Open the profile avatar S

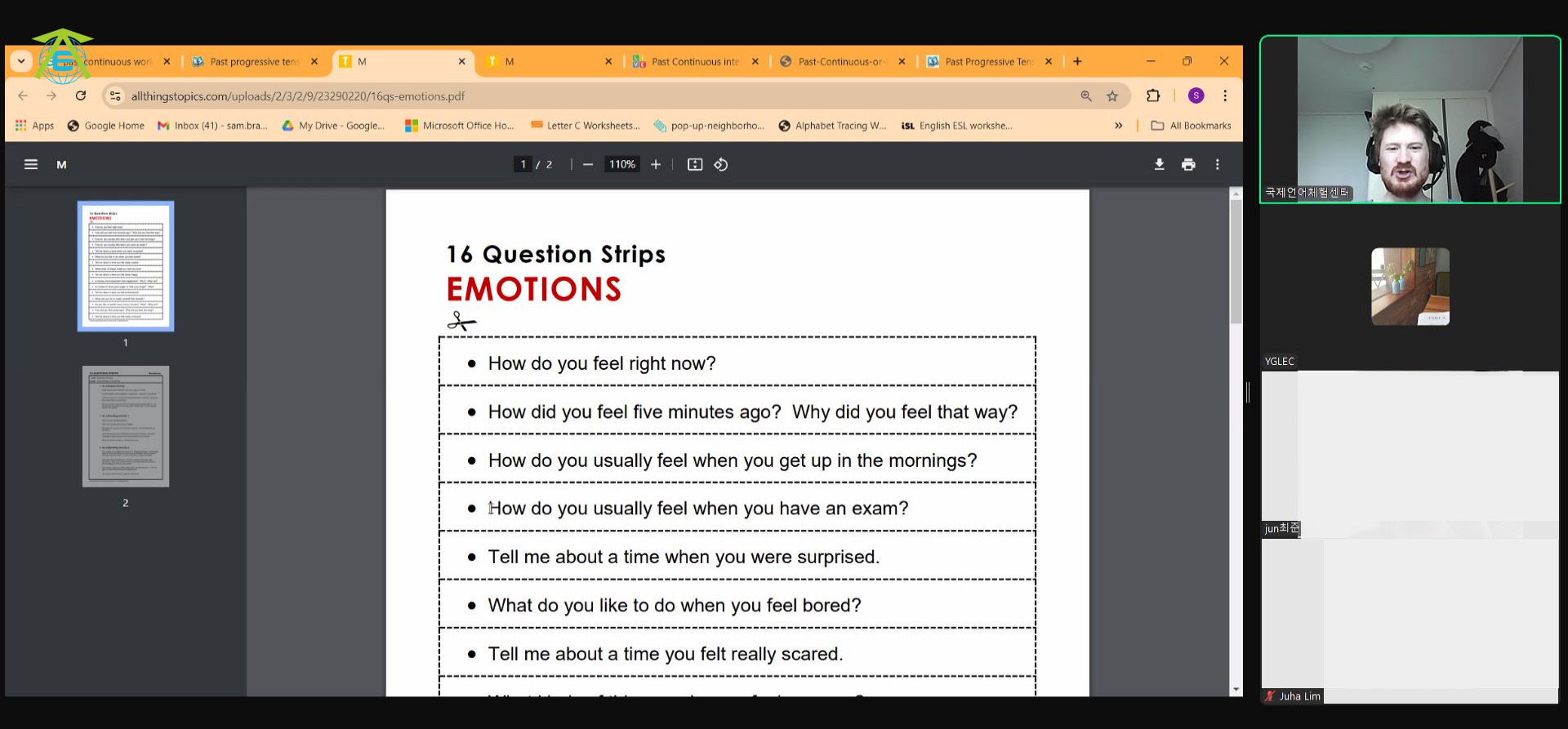[1196, 96]
